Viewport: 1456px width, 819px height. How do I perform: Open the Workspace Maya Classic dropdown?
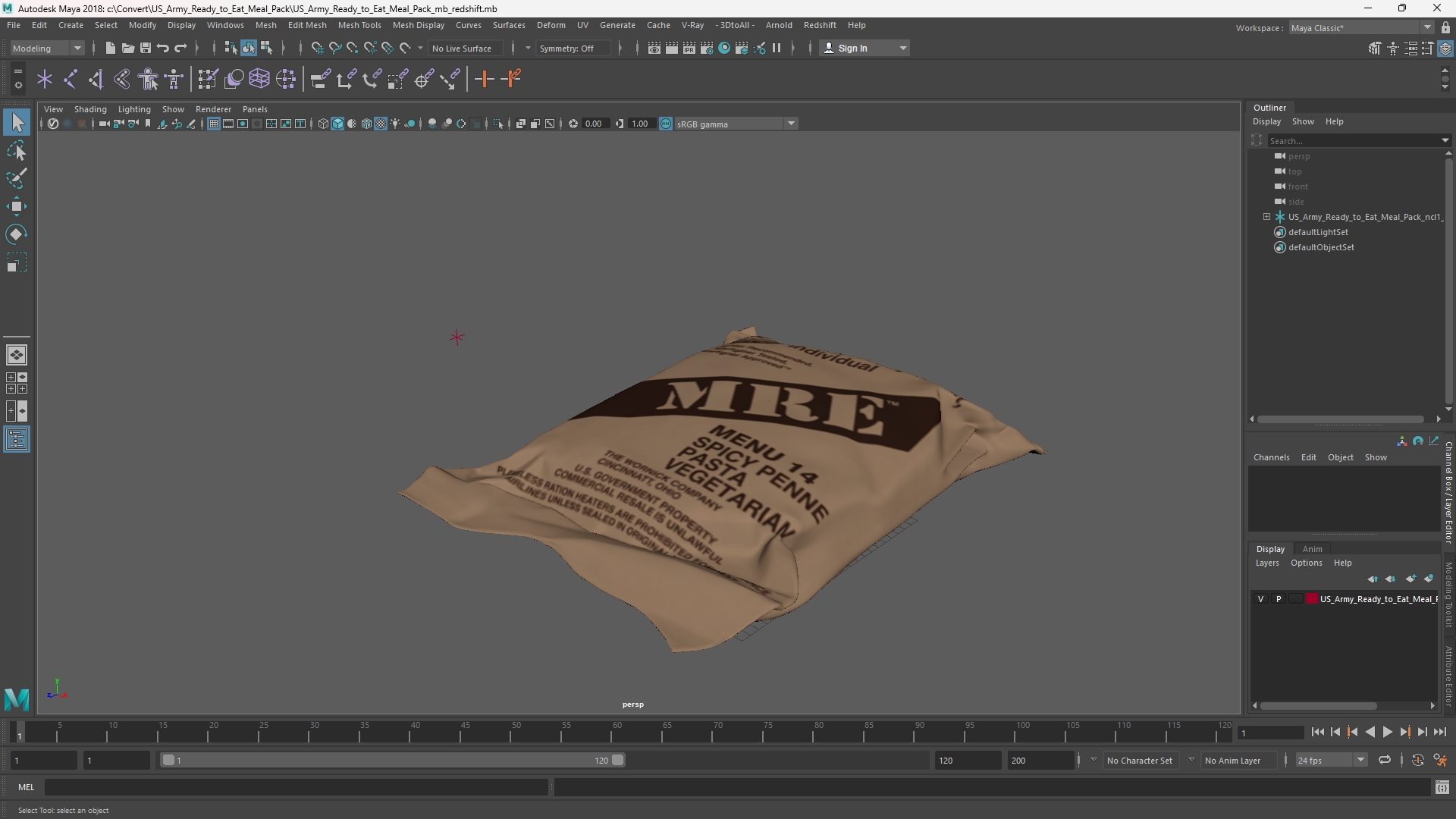[x=1360, y=28]
